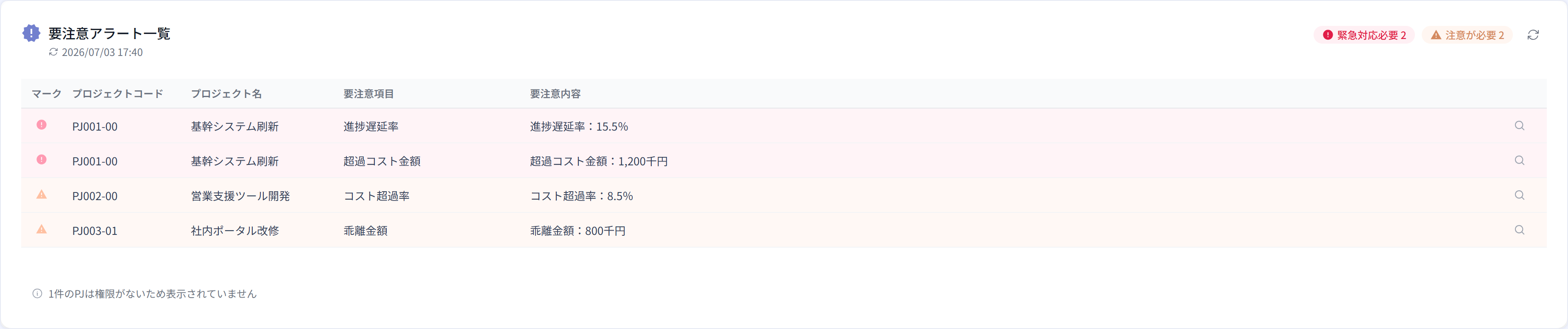Select the 社内ポータル改修 project name

coord(235,231)
